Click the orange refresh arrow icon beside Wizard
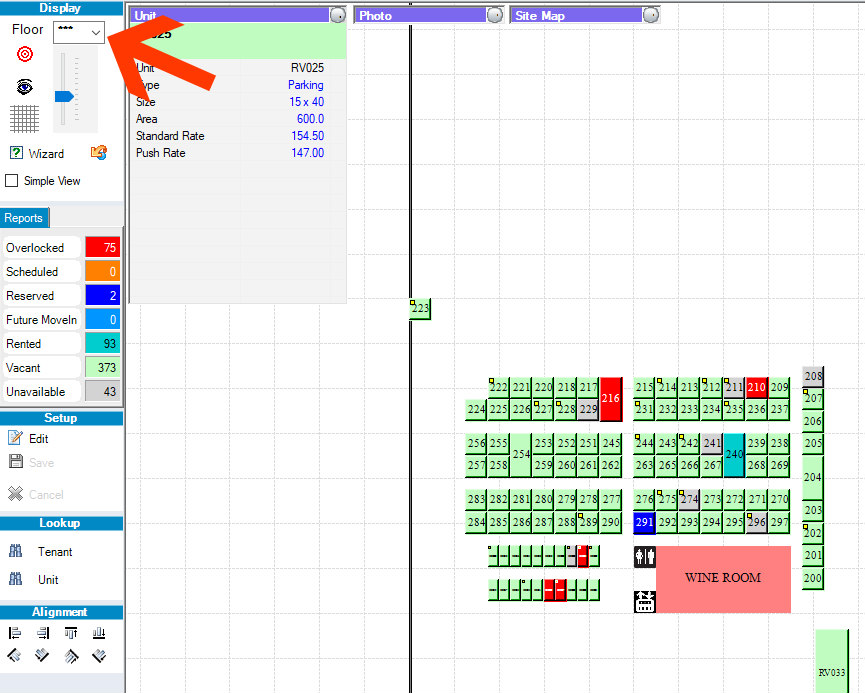This screenshot has width=865, height=693. (99, 152)
